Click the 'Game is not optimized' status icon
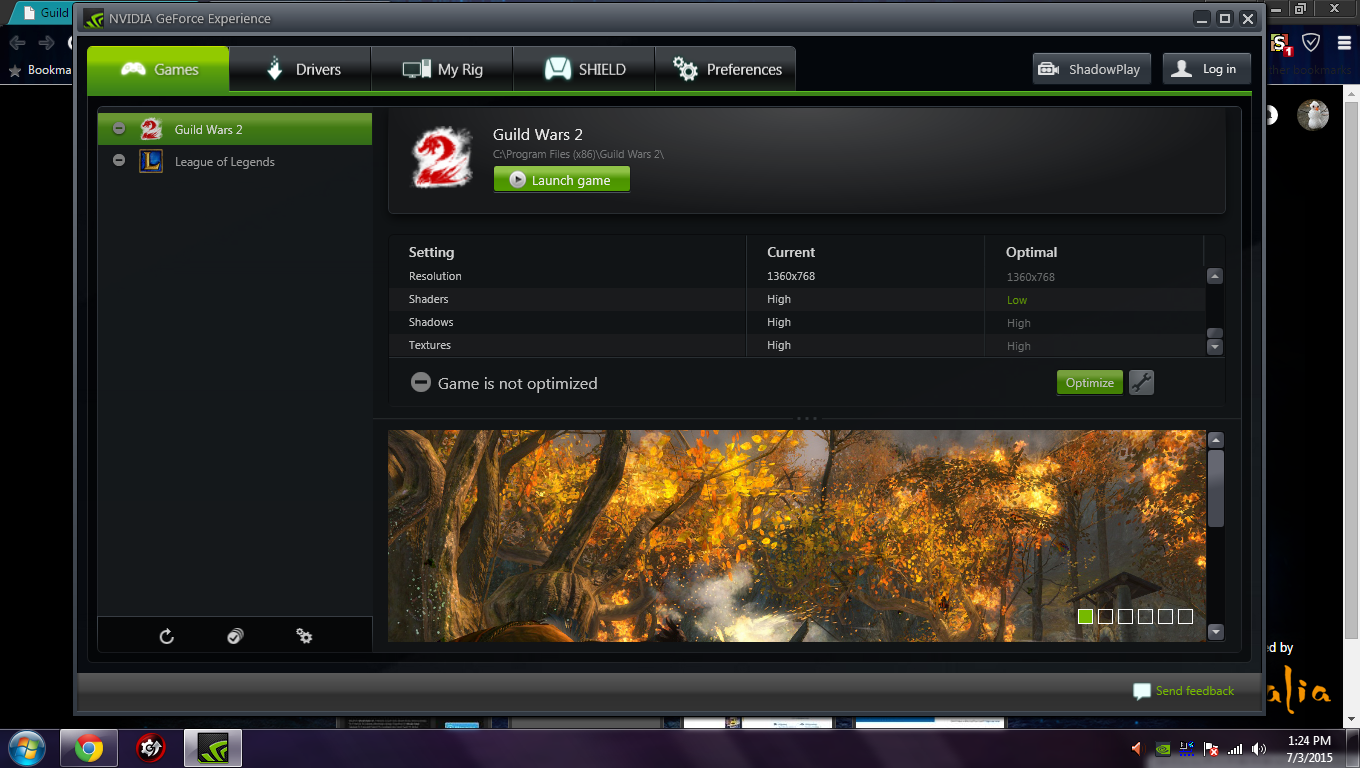The width and height of the screenshot is (1360, 768). click(x=421, y=383)
